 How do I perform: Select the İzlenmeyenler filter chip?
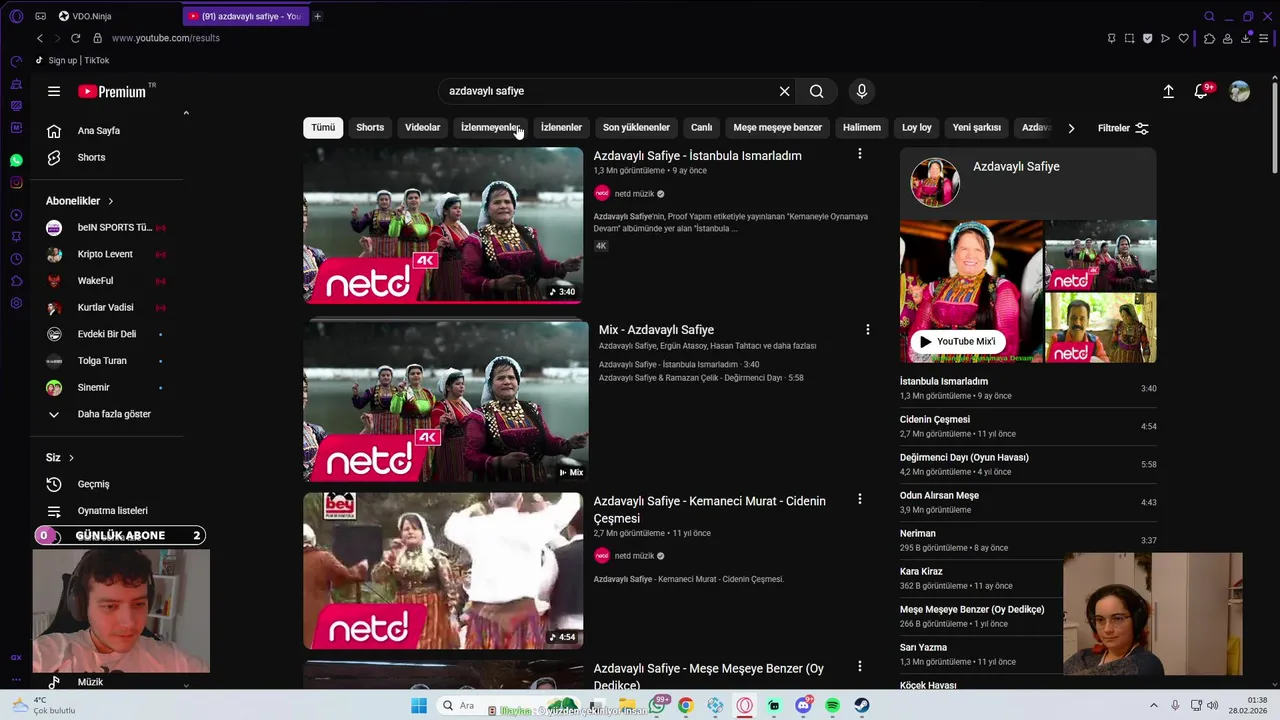pyautogui.click(x=490, y=128)
